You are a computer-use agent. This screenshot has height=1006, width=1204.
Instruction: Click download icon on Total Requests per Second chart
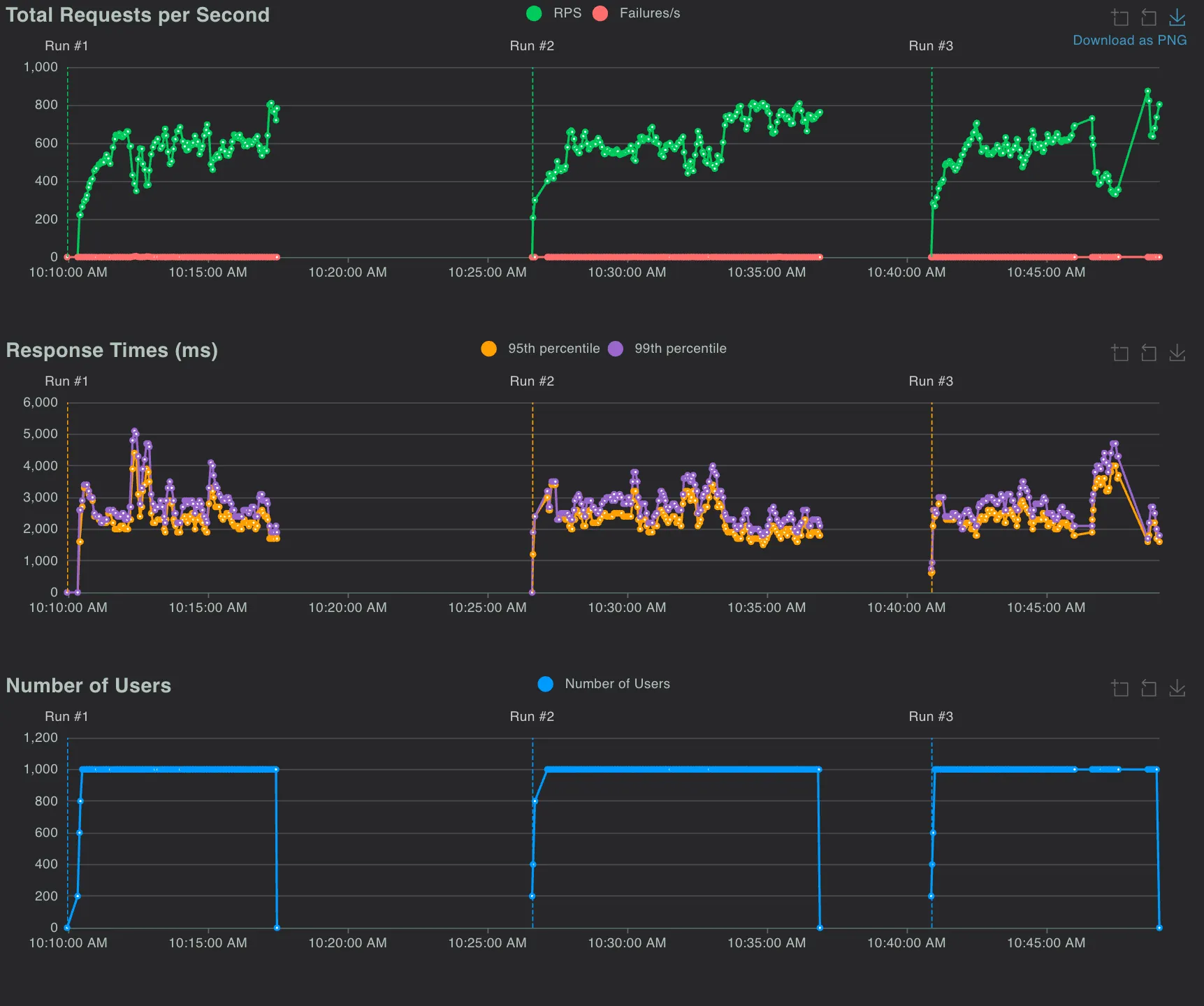(x=1177, y=17)
